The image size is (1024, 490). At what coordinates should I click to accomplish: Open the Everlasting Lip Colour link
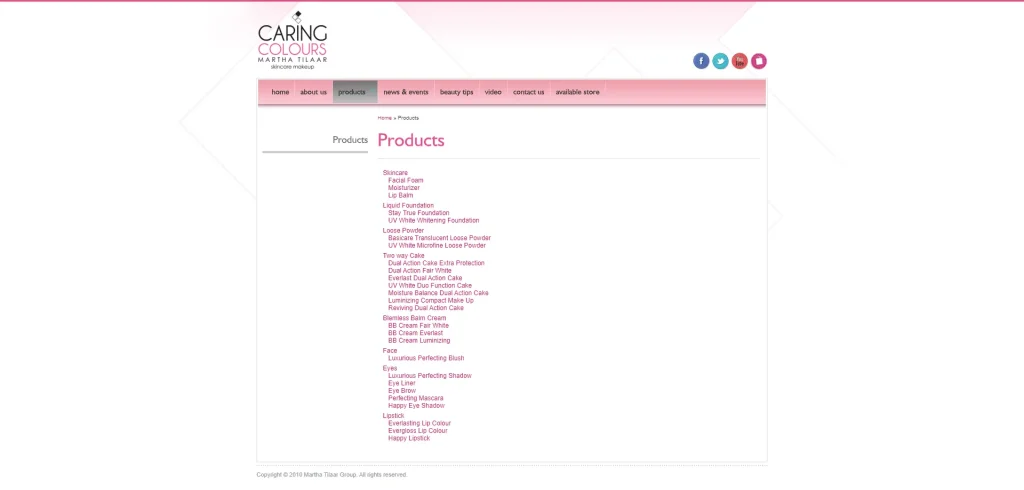click(419, 423)
